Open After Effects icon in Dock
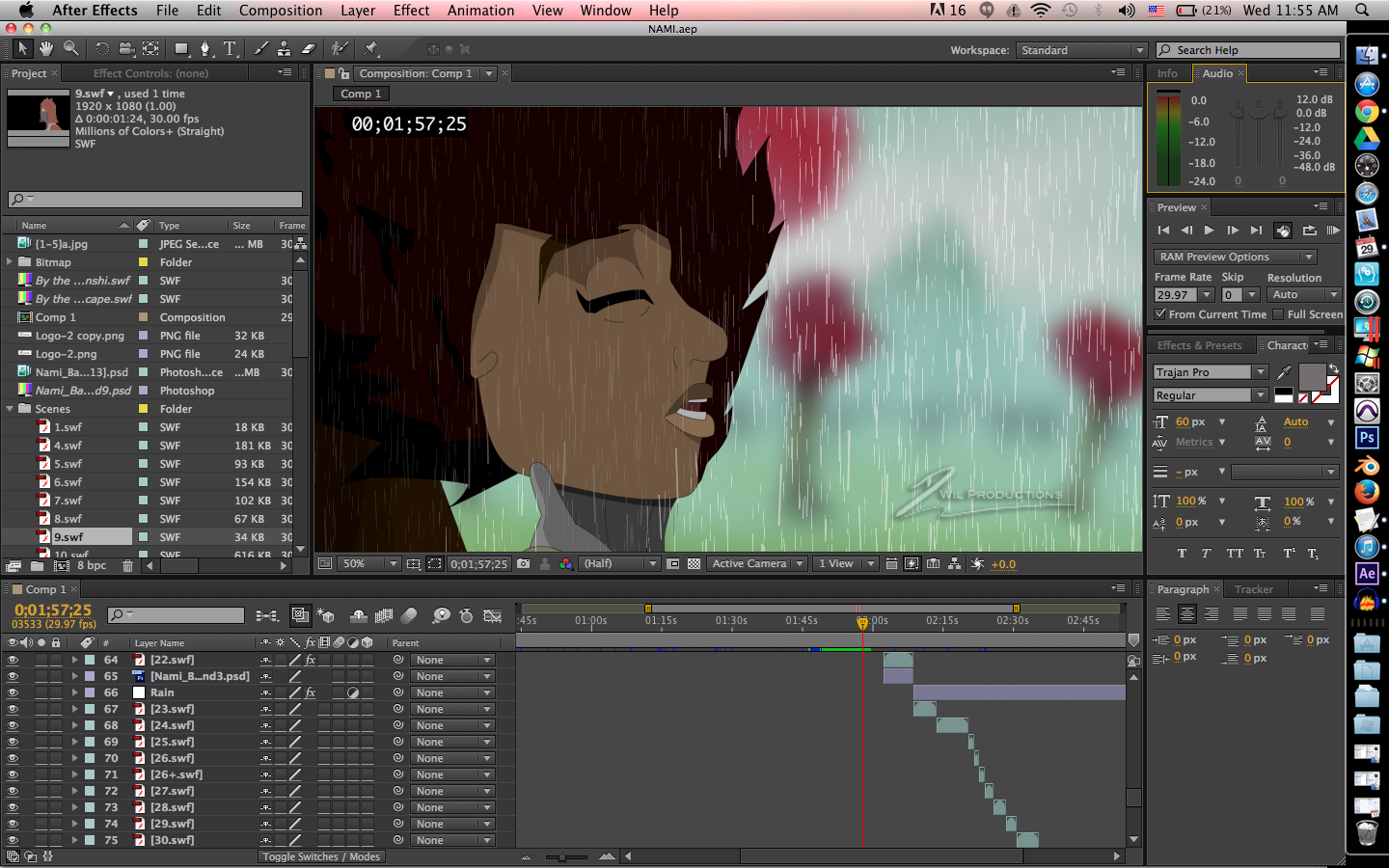Image resolution: width=1389 pixels, height=868 pixels. tap(1367, 574)
